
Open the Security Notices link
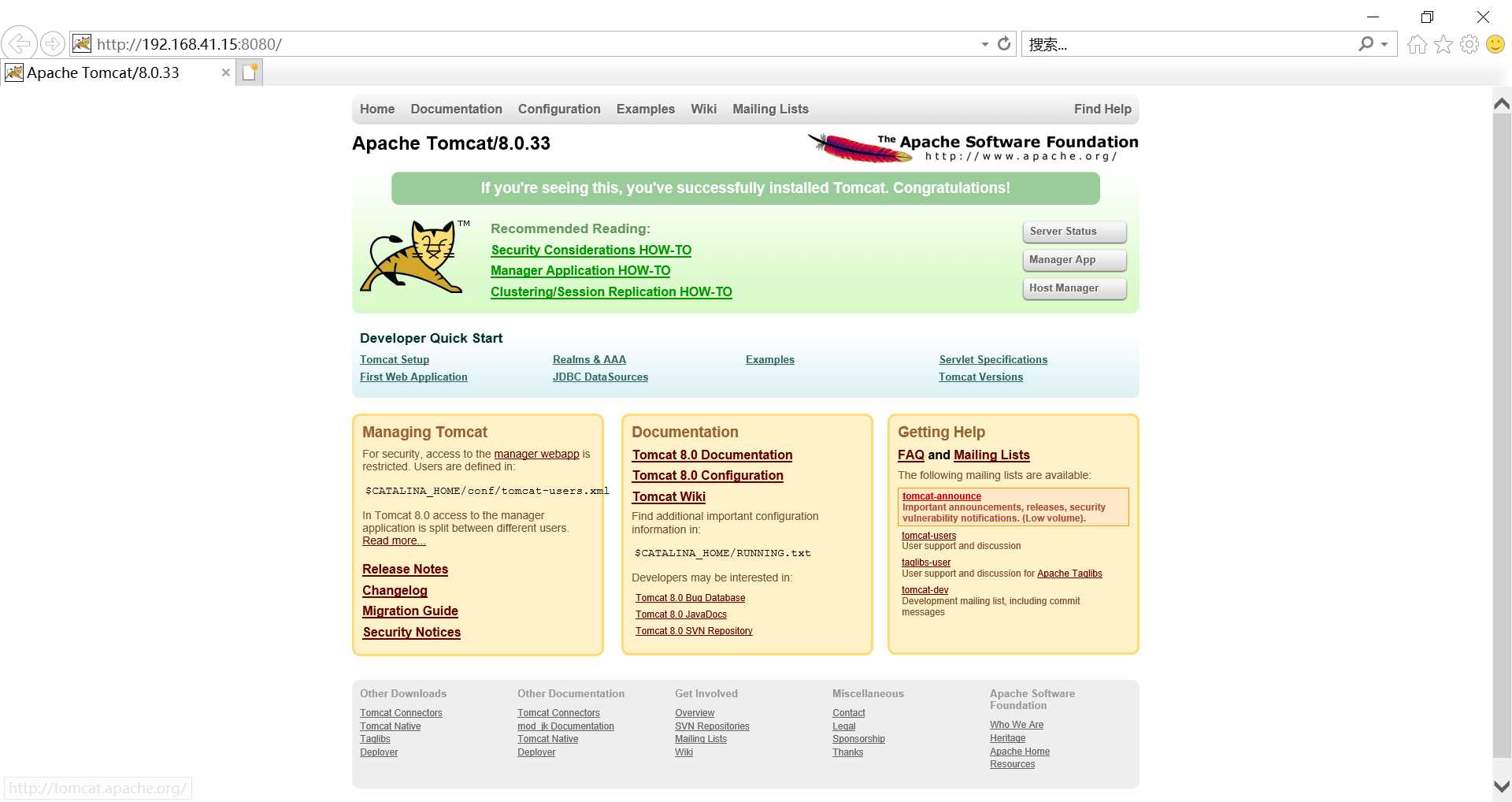tap(411, 632)
